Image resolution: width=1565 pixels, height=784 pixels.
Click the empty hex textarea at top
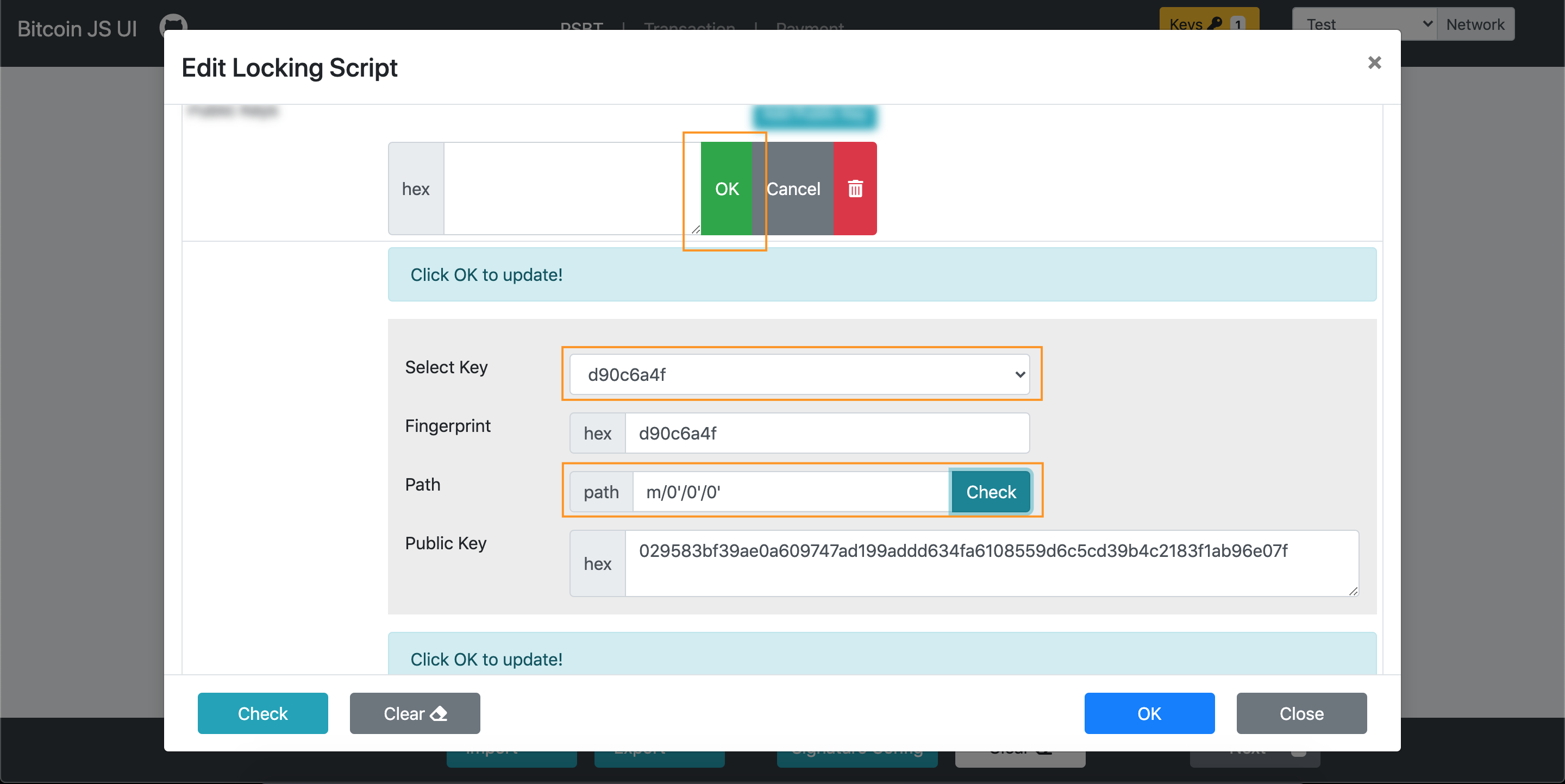[x=572, y=189]
